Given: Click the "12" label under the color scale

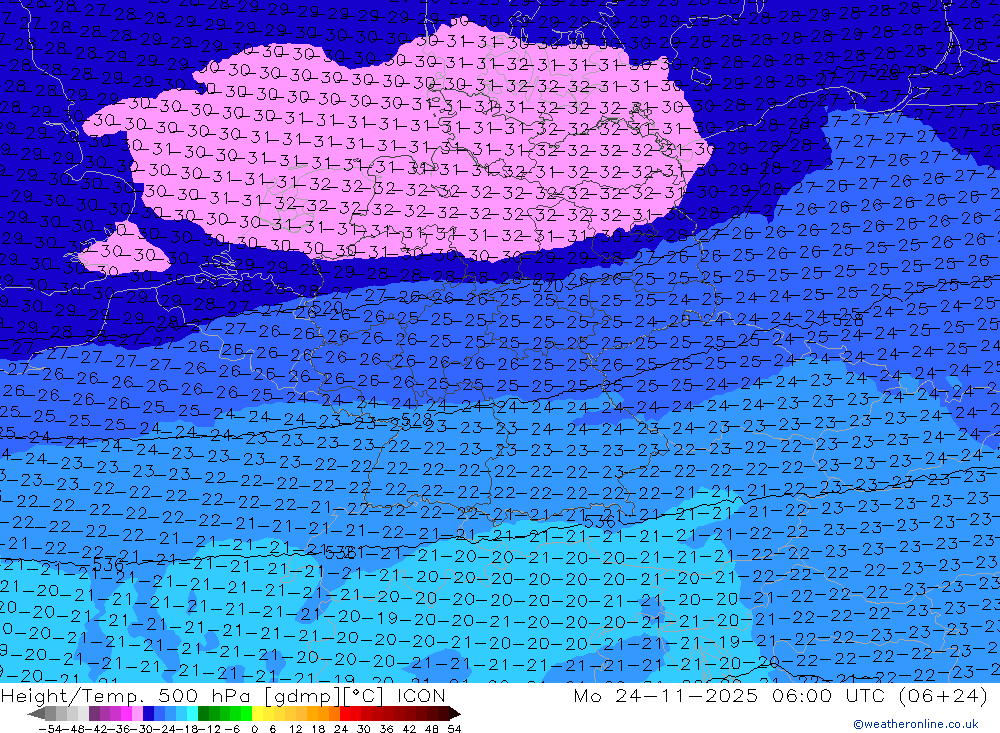Looking at the screenshot, I should coord(296,729).
